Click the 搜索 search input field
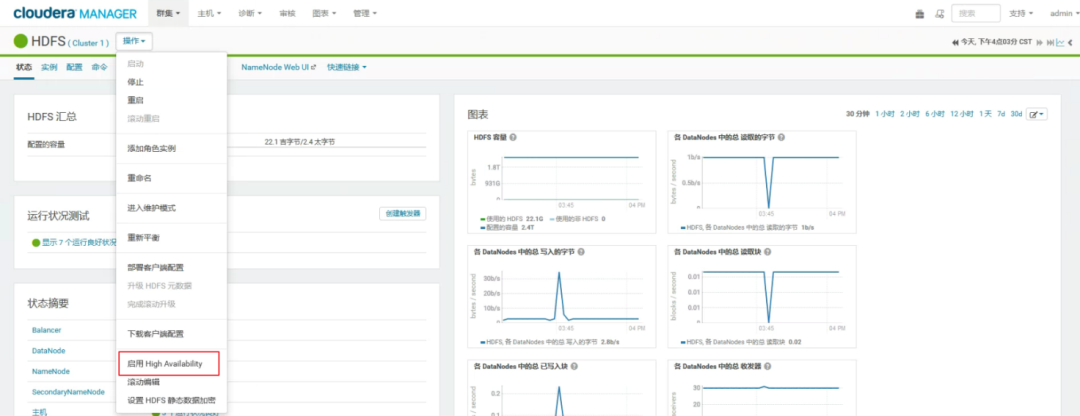Image resolution: width=1080 pixels, height=416 pixels. coord(974,14)
